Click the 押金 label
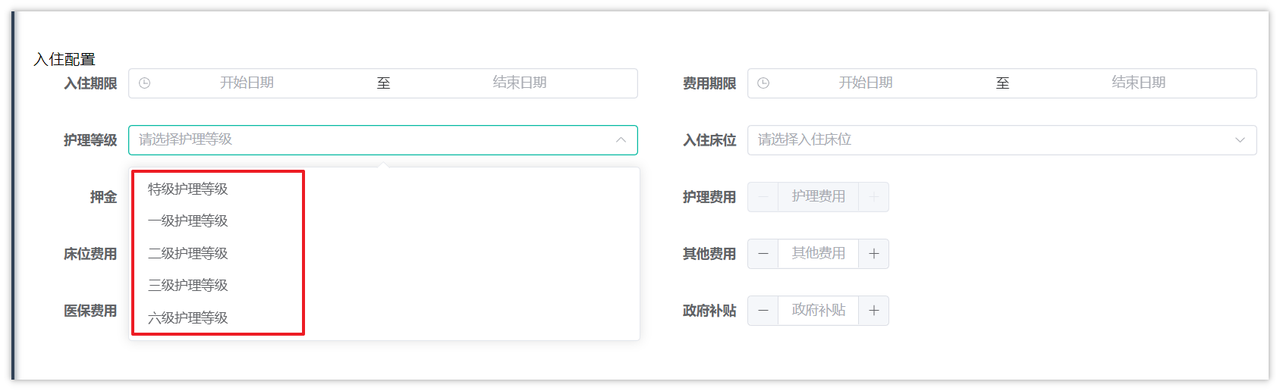The image size is (1280, 391). click(x=103, y=197)
